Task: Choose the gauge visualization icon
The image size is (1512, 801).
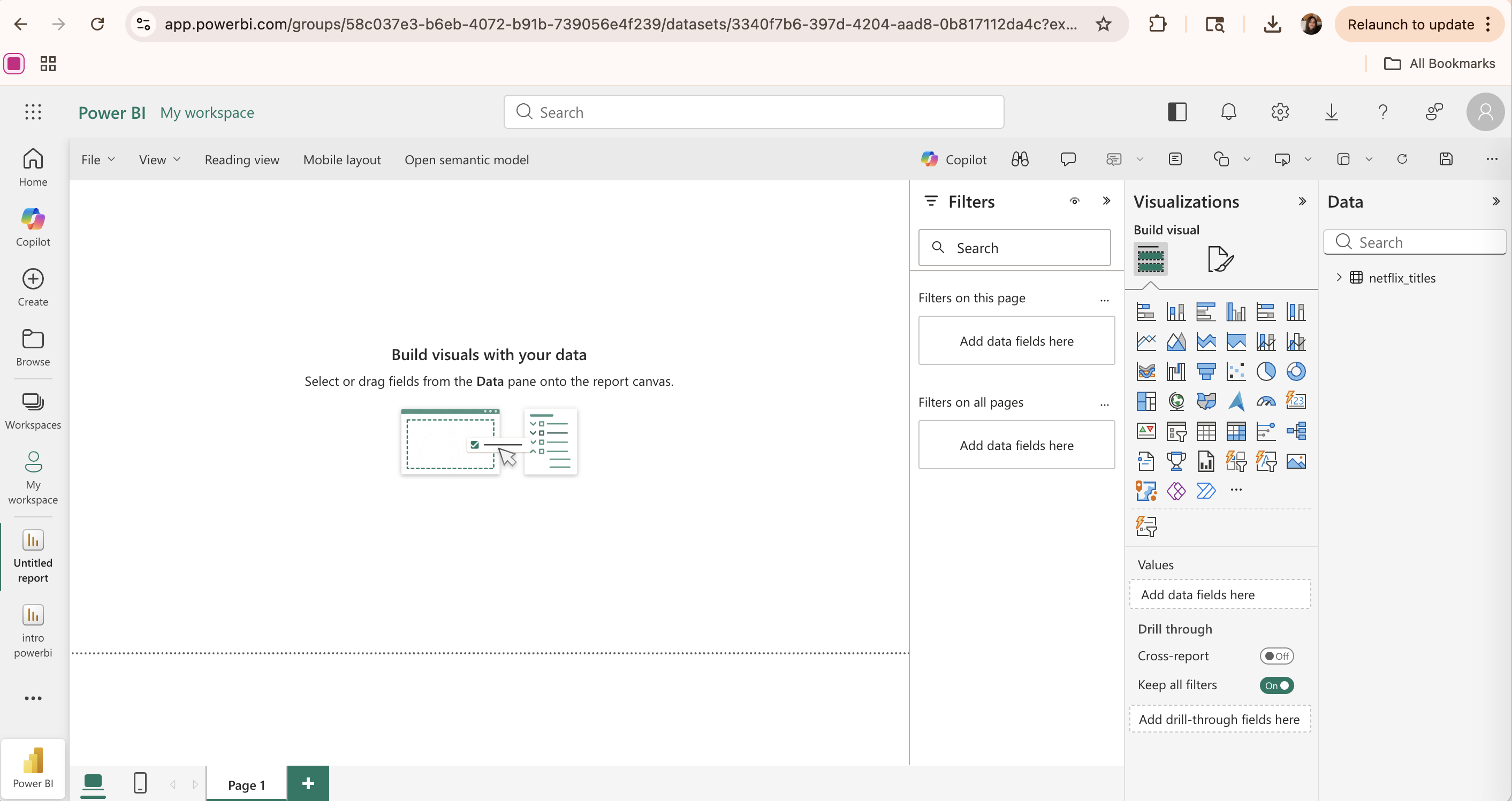Action: [1265, 401]
